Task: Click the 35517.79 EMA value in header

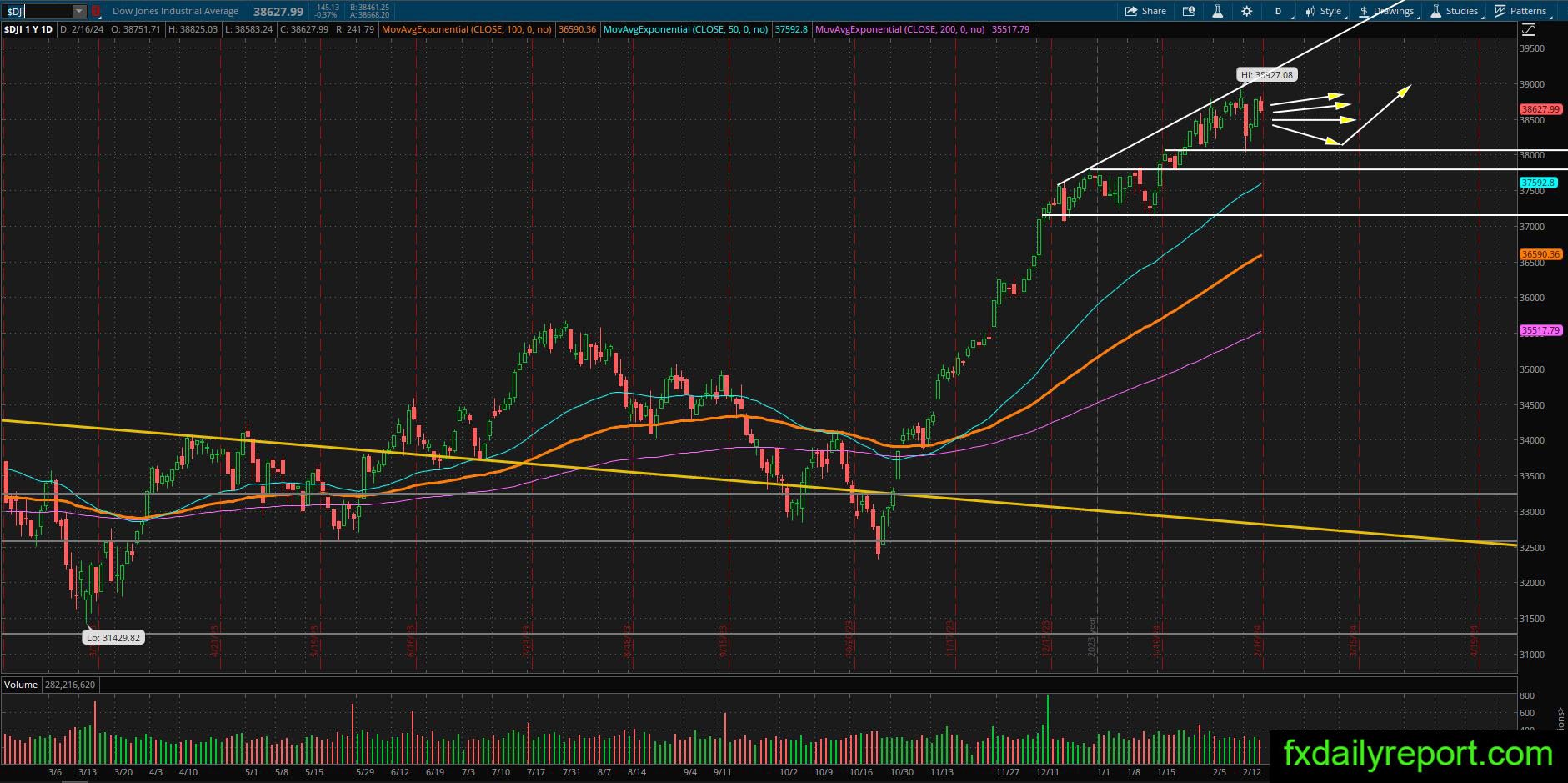Action: click(1010, 29)
